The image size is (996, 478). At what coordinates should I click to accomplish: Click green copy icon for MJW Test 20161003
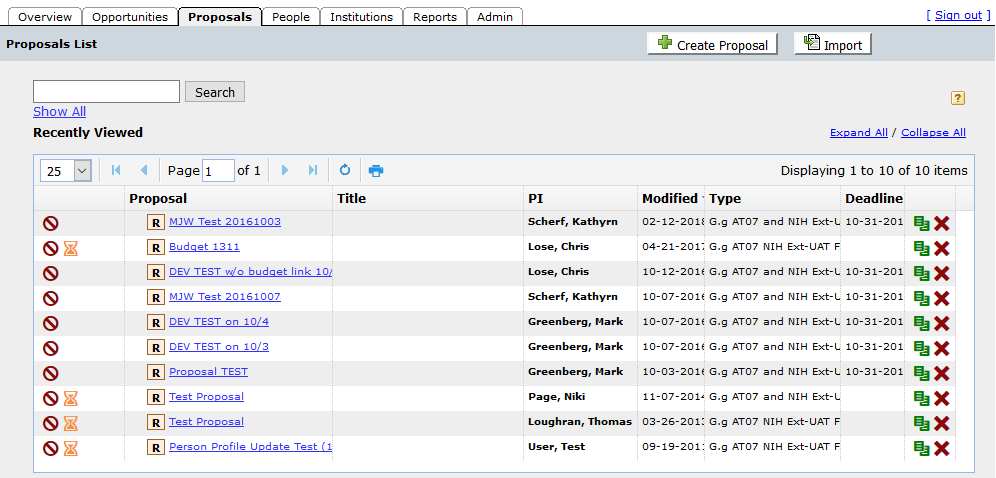click(921, 223)
